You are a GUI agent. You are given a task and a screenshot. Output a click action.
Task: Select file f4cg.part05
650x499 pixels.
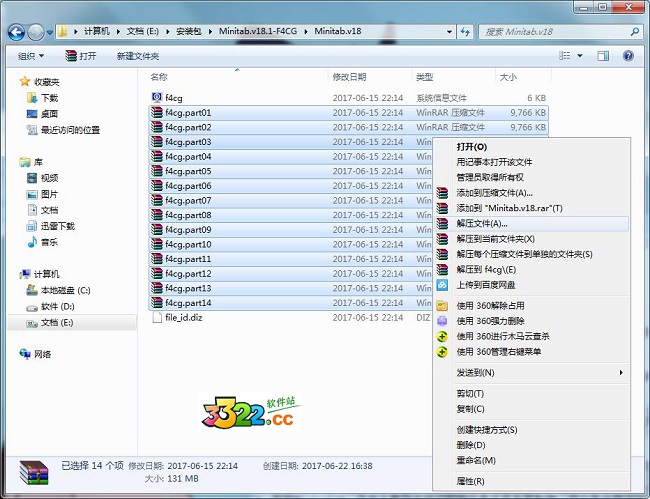point(188,171)
